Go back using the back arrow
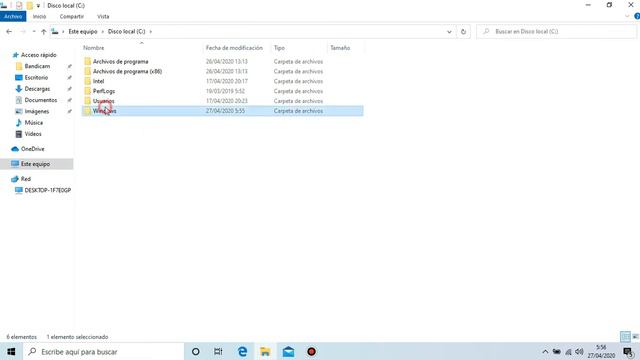This screenshot has height=360, width=640. [x=9, y=31]
